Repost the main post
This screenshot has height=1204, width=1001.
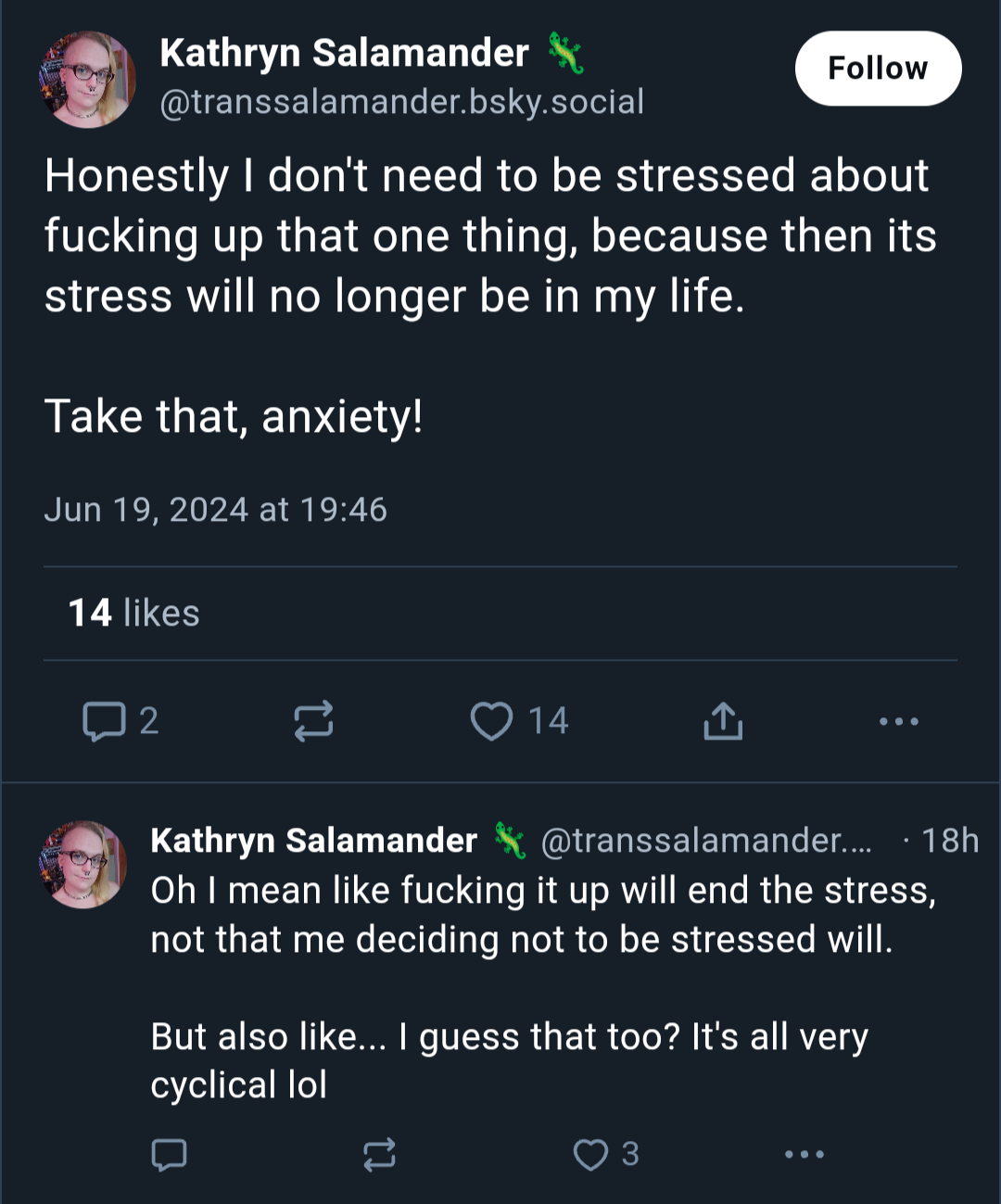[x=313, y=721]
